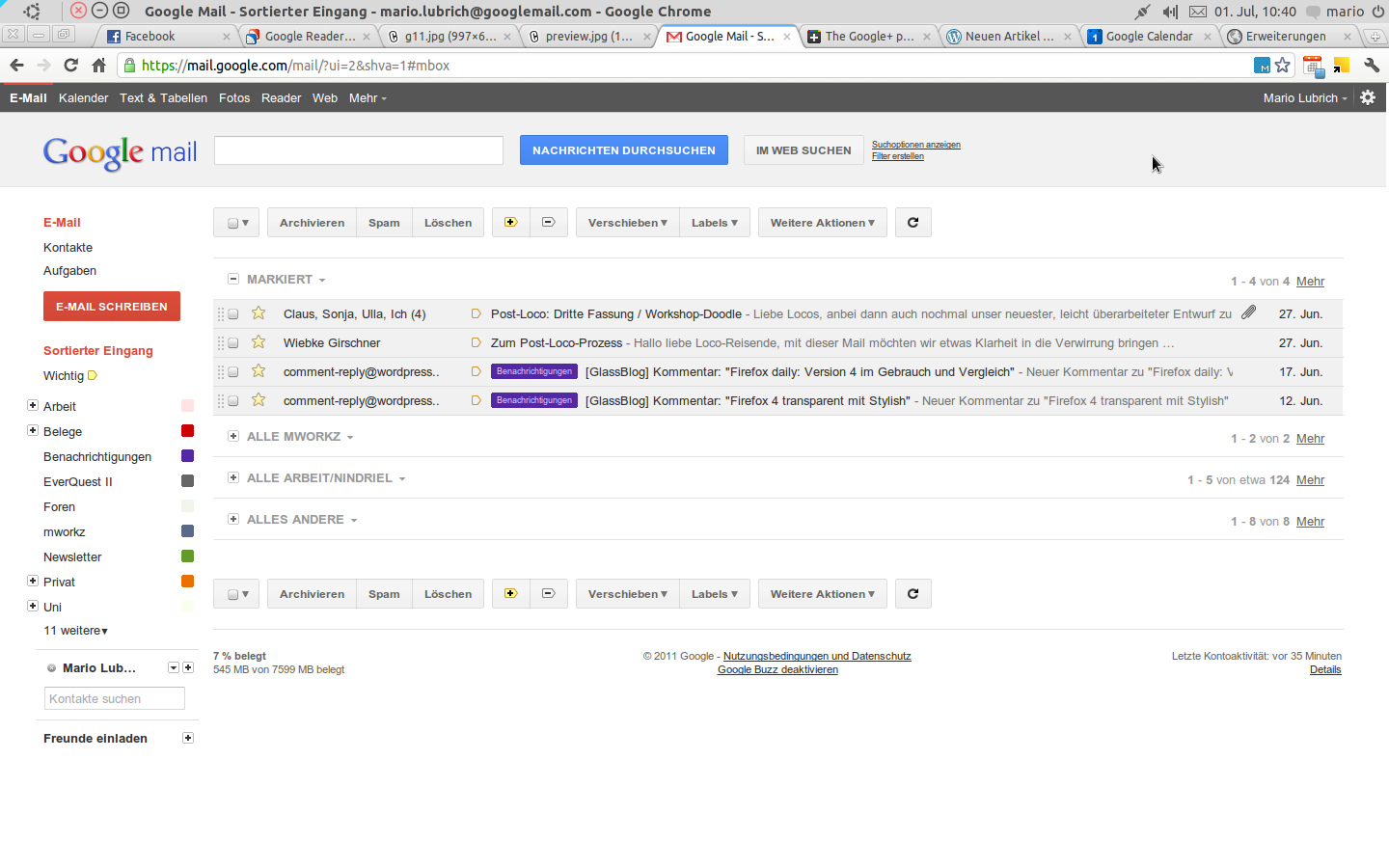
Task: Bookmark page with star icon in address bar
Action: [x=1282, y=66]
